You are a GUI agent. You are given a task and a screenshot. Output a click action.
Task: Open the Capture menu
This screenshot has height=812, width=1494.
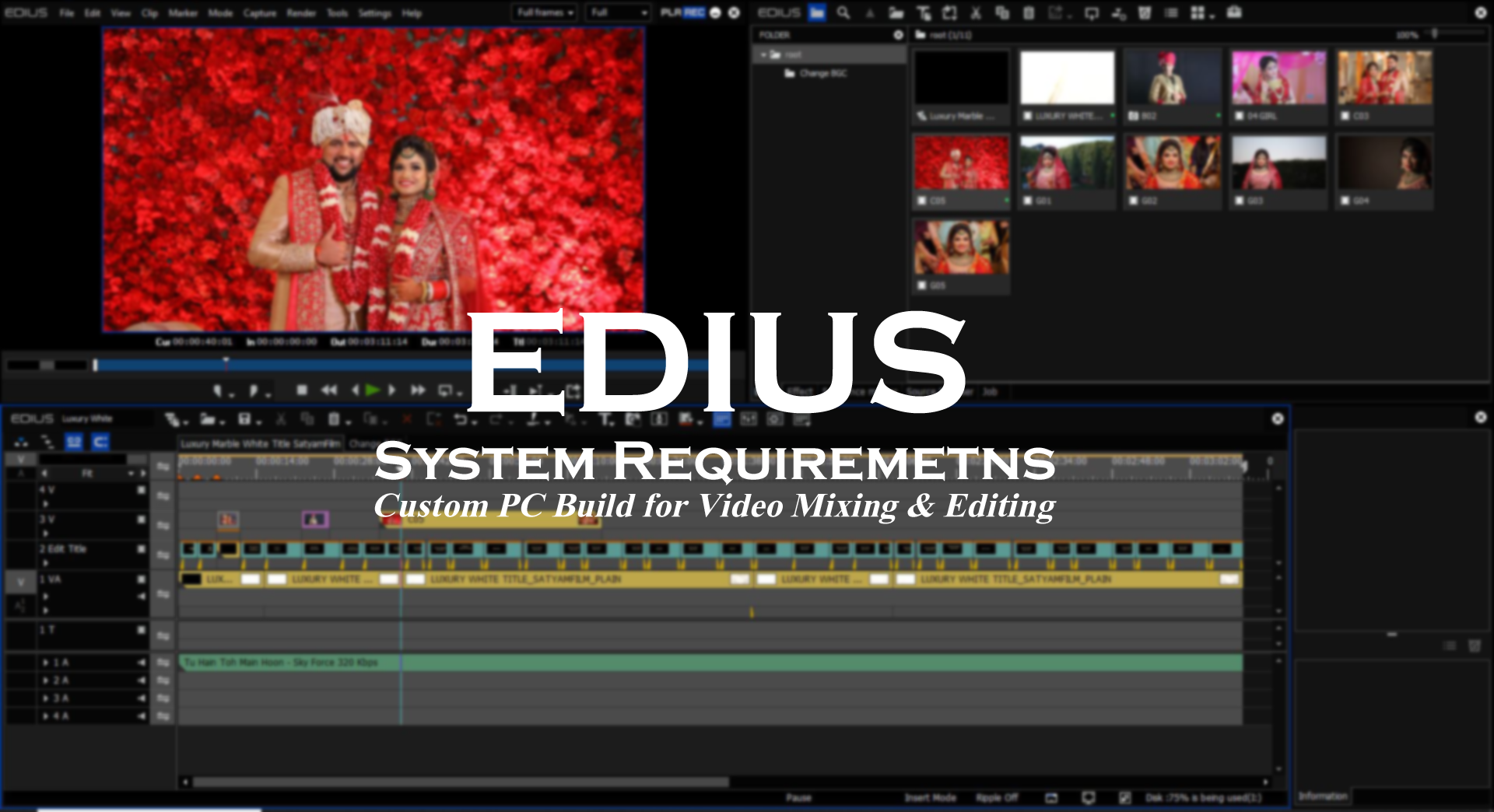click(261, 12)
